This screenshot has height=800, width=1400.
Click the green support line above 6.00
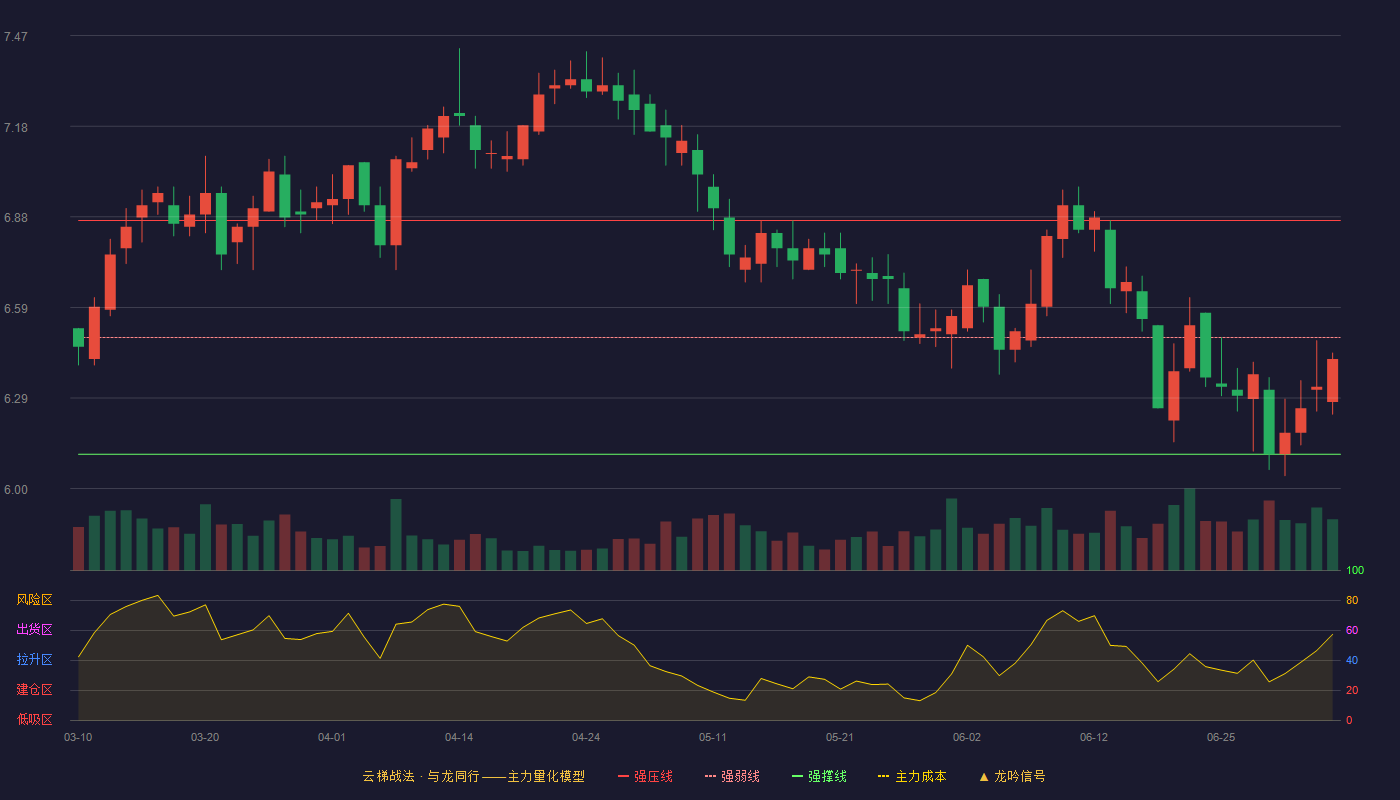[709, 454]
